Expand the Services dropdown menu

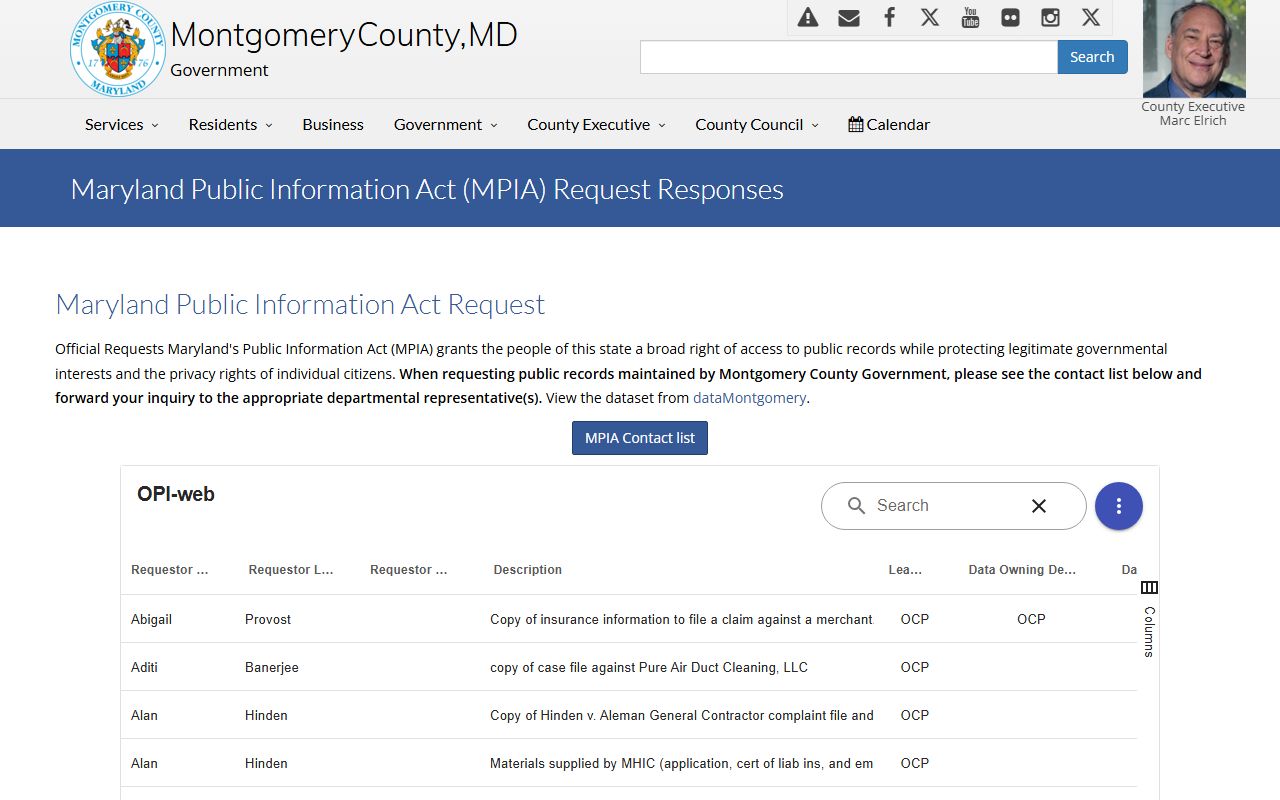(121, 124)
